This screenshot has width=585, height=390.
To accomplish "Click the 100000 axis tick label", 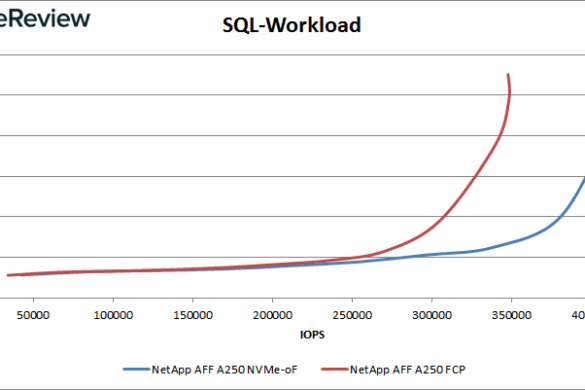I will (x=113, y=315).
